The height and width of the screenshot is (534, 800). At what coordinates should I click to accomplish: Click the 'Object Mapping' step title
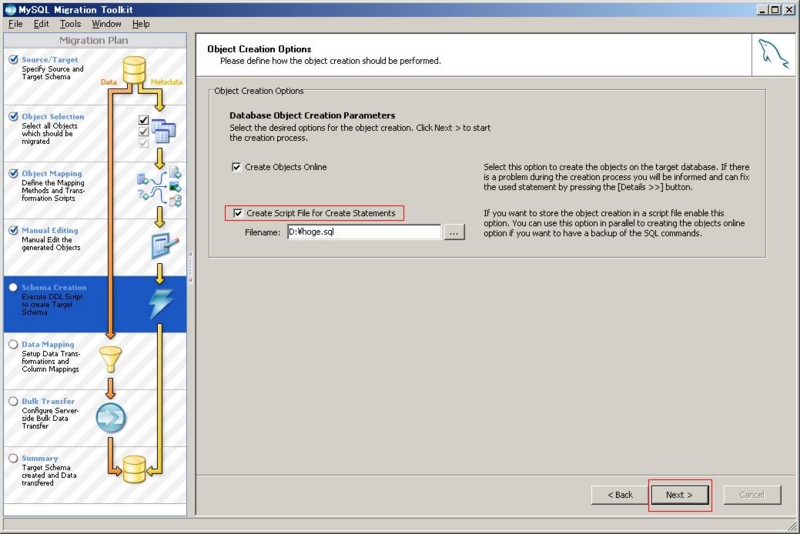pyautogui.click(x=52, y=173)
